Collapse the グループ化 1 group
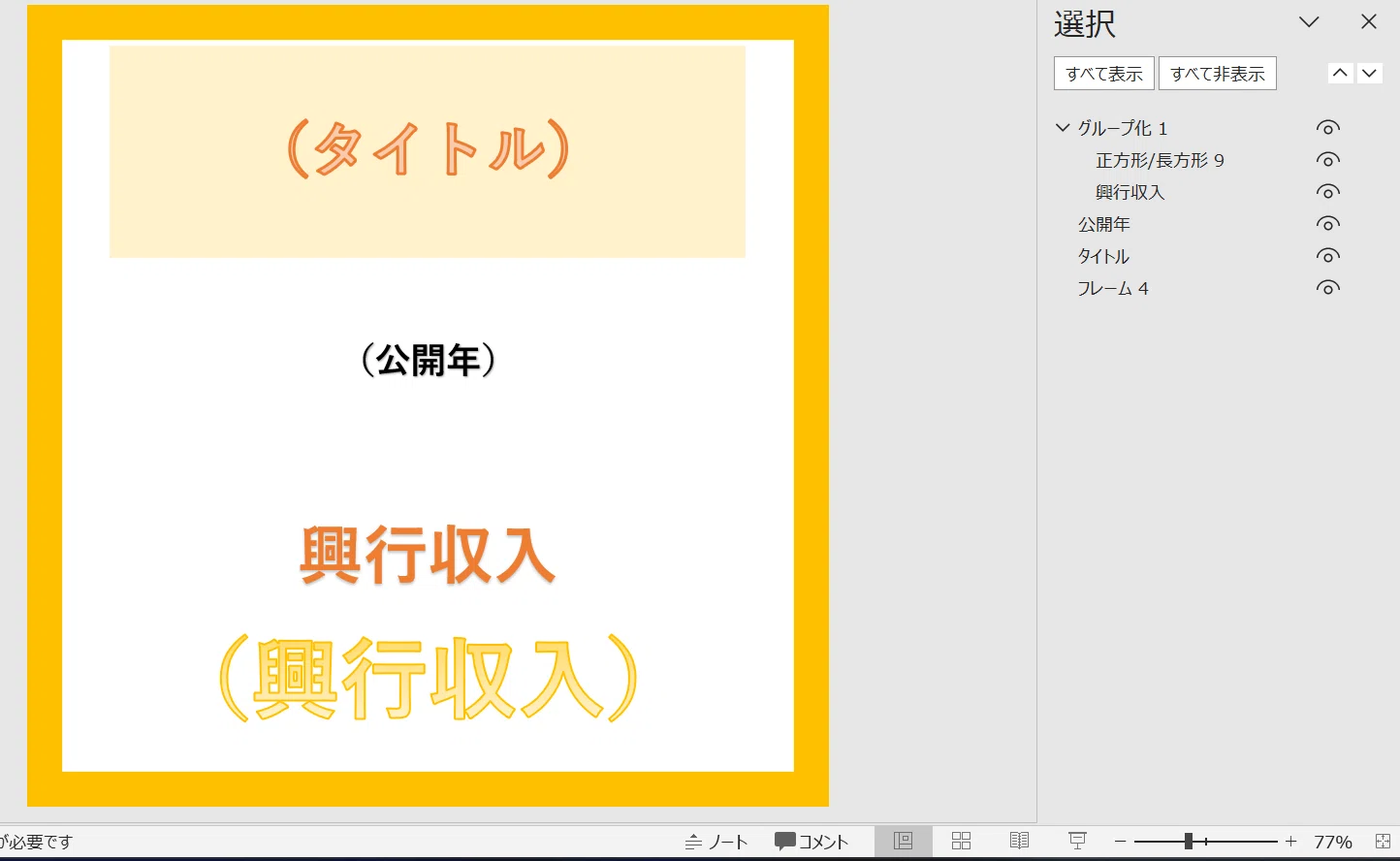Image resolution: width=1400 pixels, height=861 pixels. 1063,128
